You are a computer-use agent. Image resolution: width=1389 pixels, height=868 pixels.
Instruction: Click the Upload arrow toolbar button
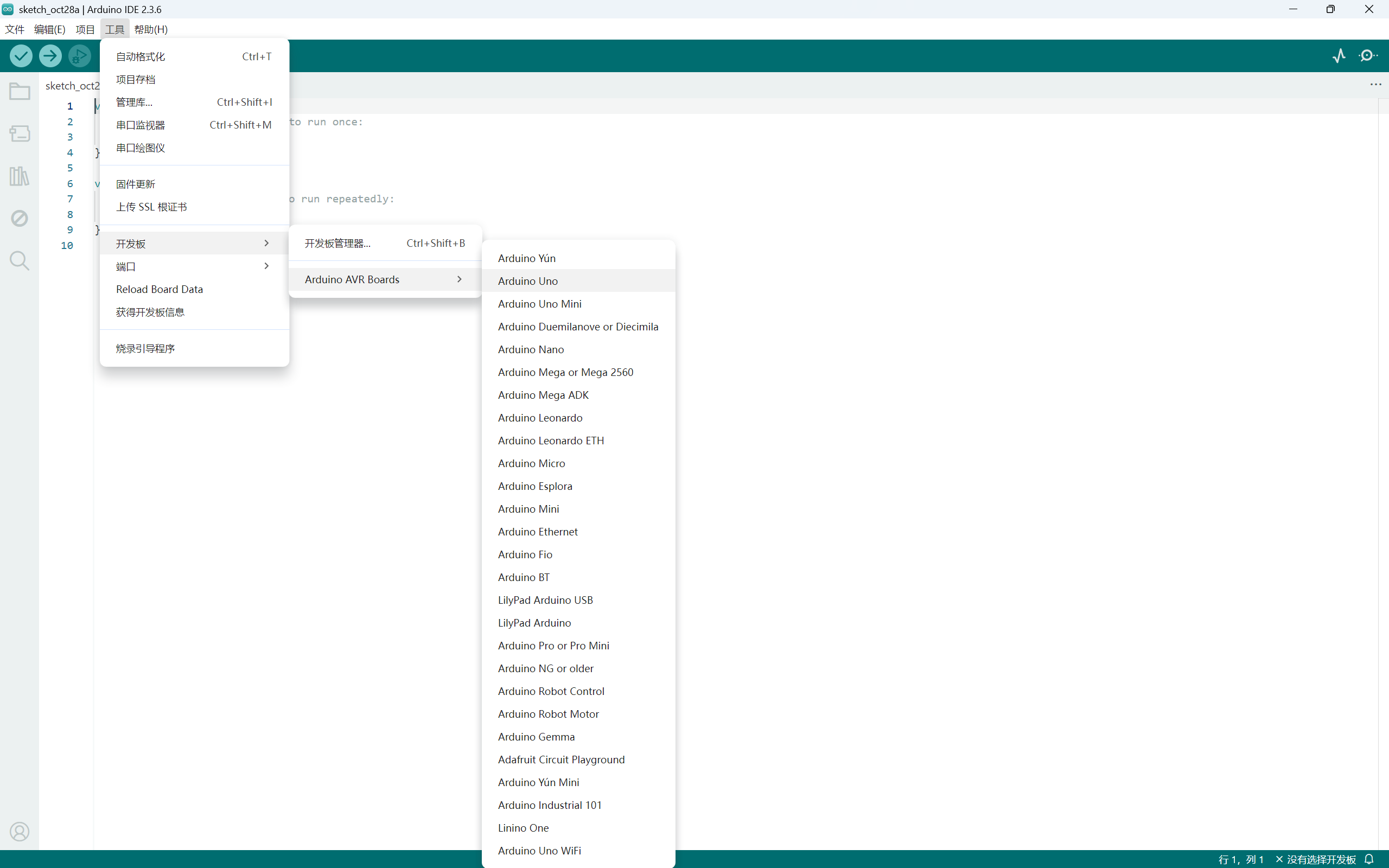(50, 56)
